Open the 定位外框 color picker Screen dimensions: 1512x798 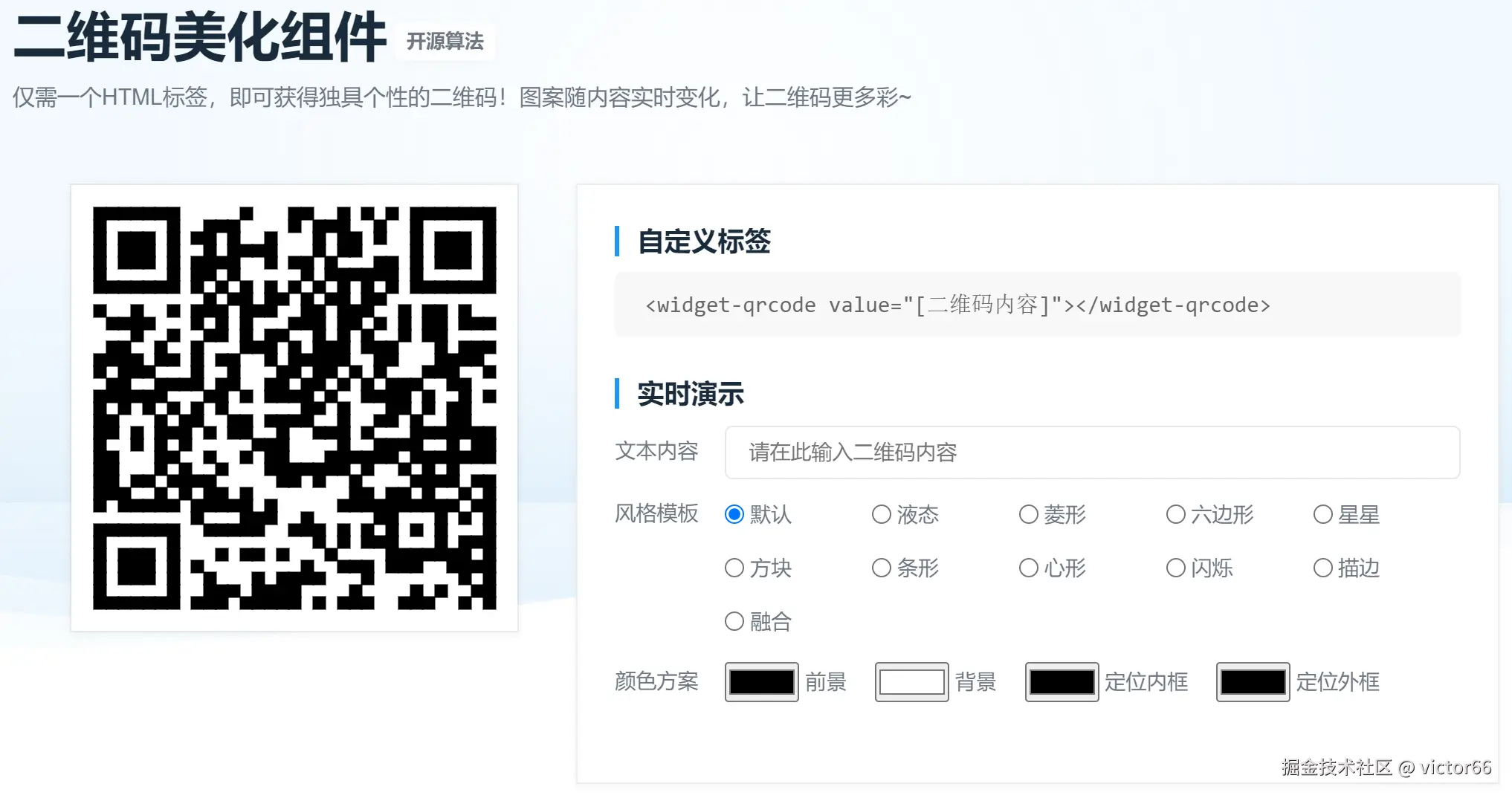click(x=1253, y=682)
